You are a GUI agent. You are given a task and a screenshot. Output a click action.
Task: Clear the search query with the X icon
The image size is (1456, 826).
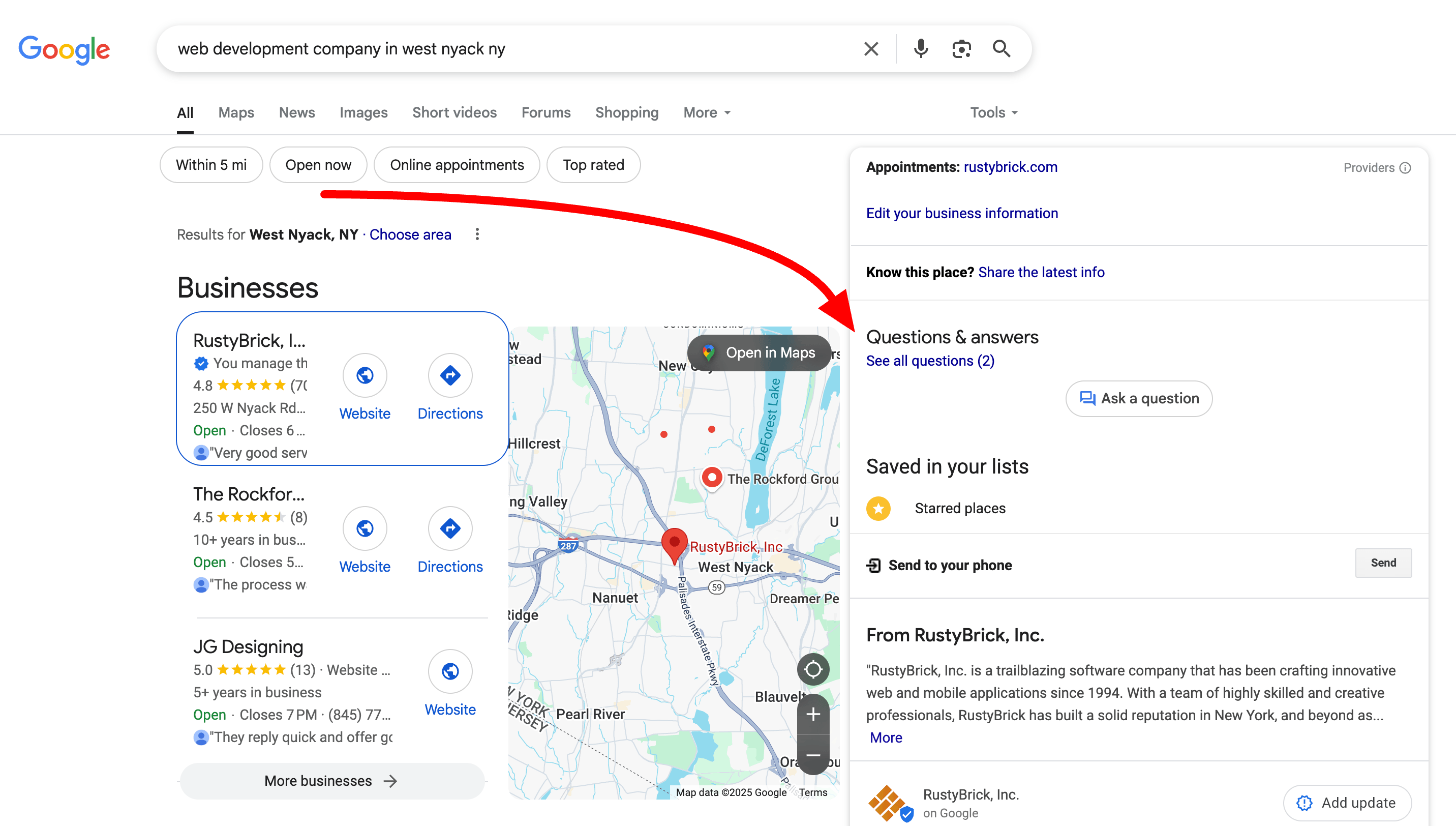[871, 49]
